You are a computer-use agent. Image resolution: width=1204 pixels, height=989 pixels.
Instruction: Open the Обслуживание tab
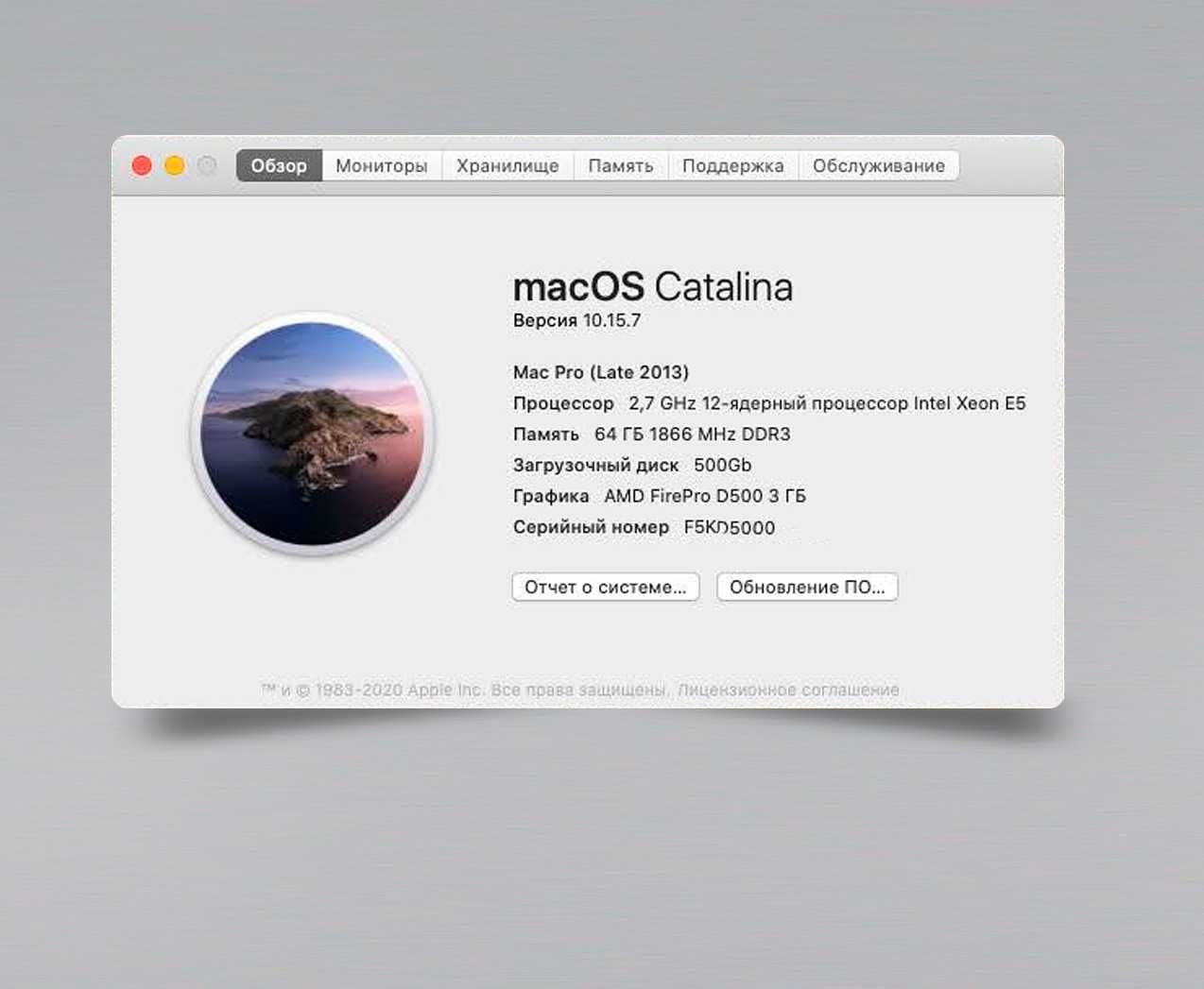[x=879, y=165]
